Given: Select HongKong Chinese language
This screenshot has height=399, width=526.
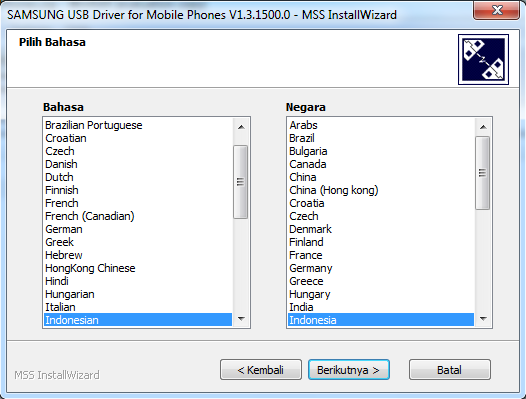Looking at the screenshot, I should (x=138, y=268).
